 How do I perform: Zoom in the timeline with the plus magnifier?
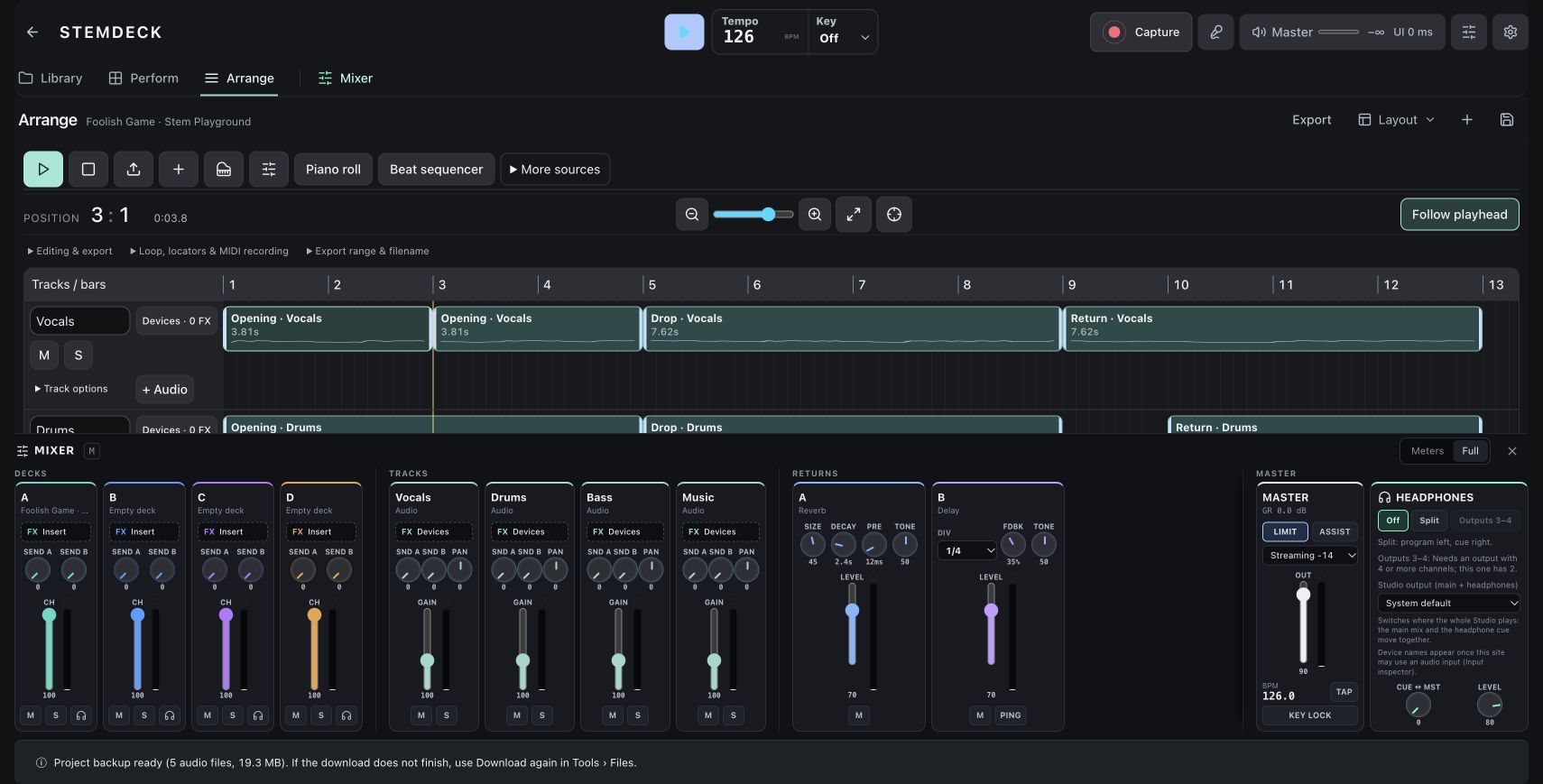point(815,215)
